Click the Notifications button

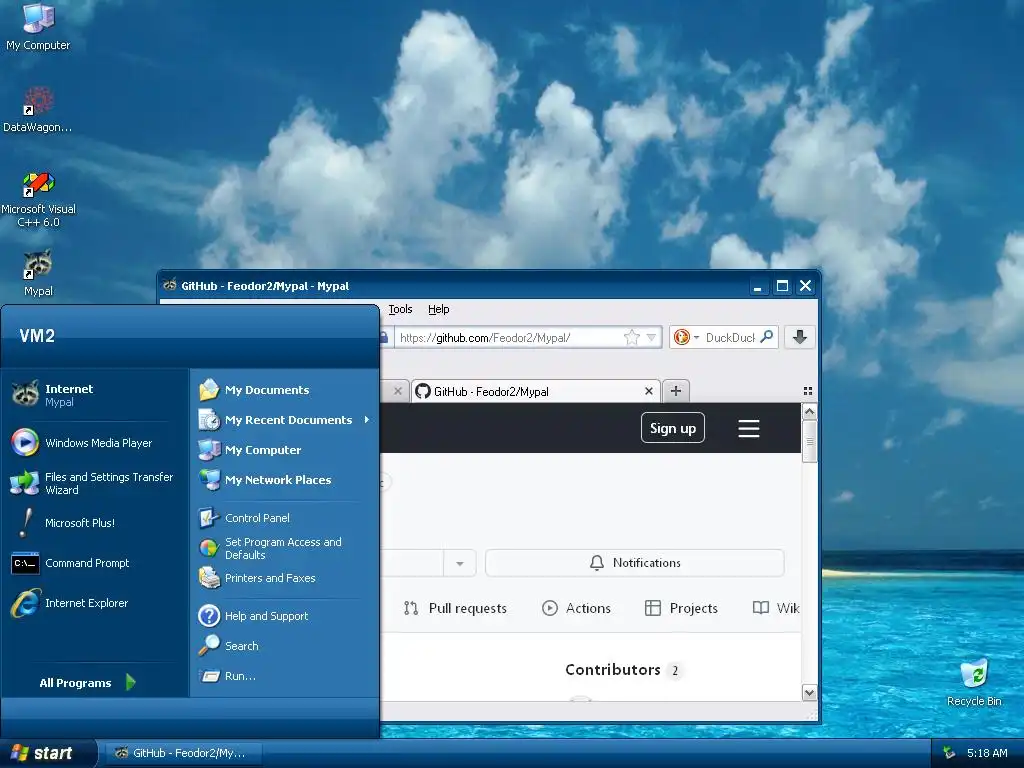635,563
